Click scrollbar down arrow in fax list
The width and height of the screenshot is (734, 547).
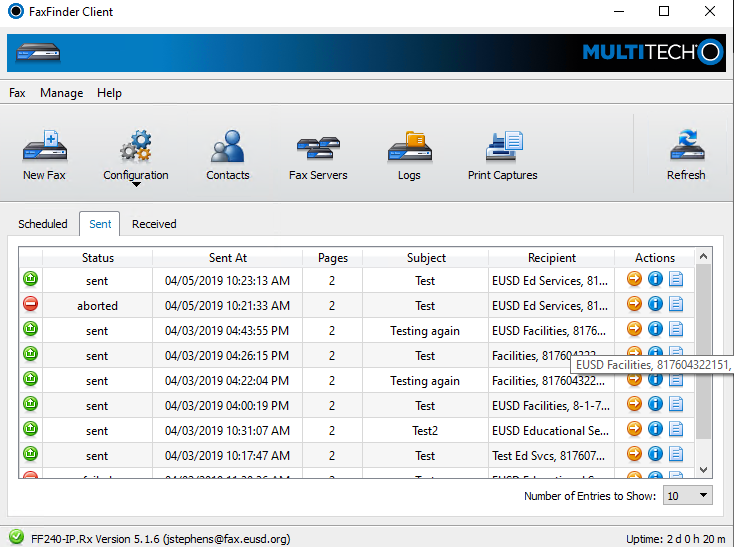point(703,470)
